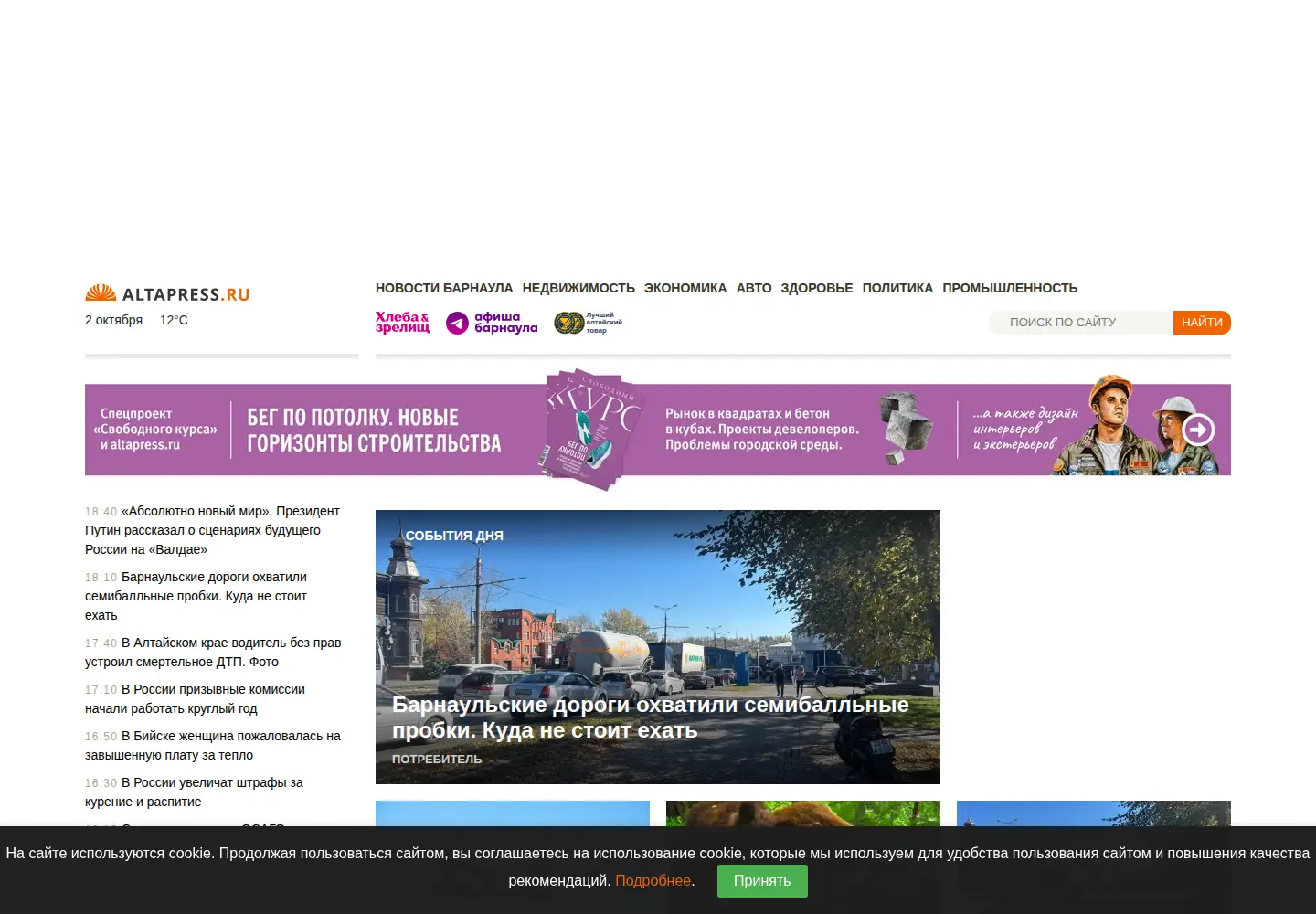
Task: Accept cookies with the Принять button
Action: [762, 881]
